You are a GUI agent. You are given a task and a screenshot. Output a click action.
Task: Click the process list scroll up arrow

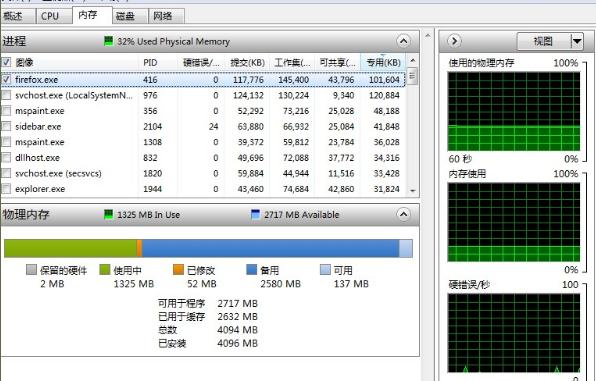point(413,60)
